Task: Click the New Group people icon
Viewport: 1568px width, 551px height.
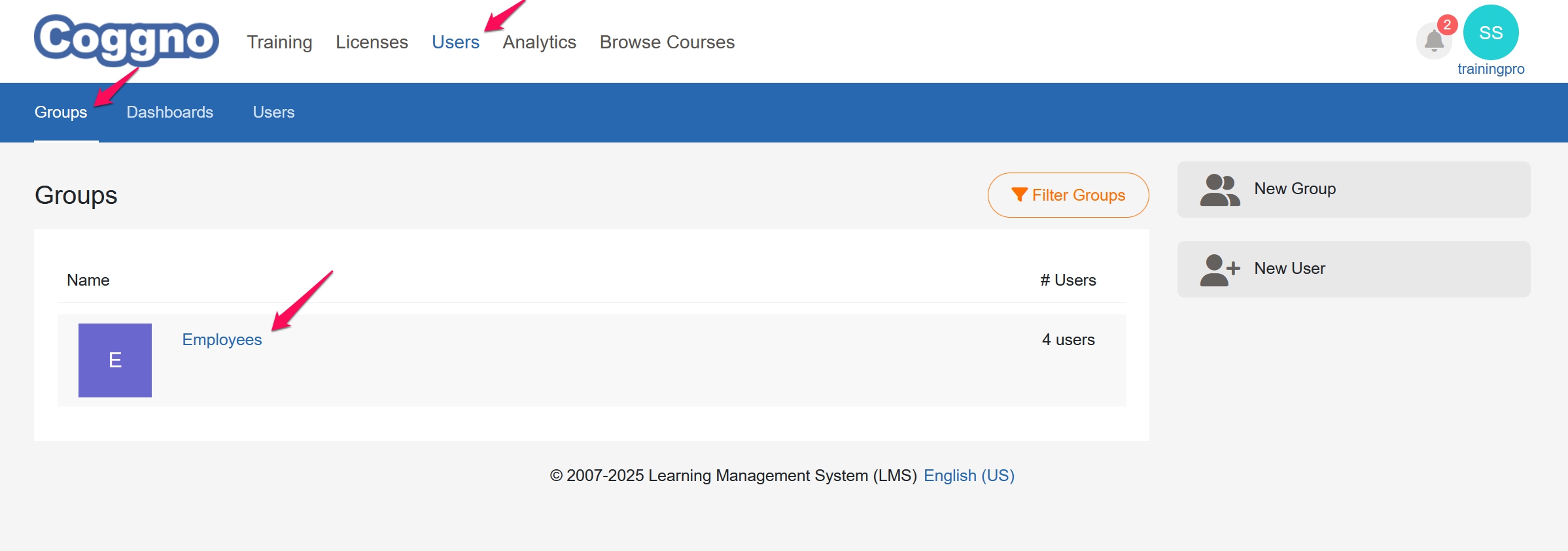Action: click(1220, 190)
